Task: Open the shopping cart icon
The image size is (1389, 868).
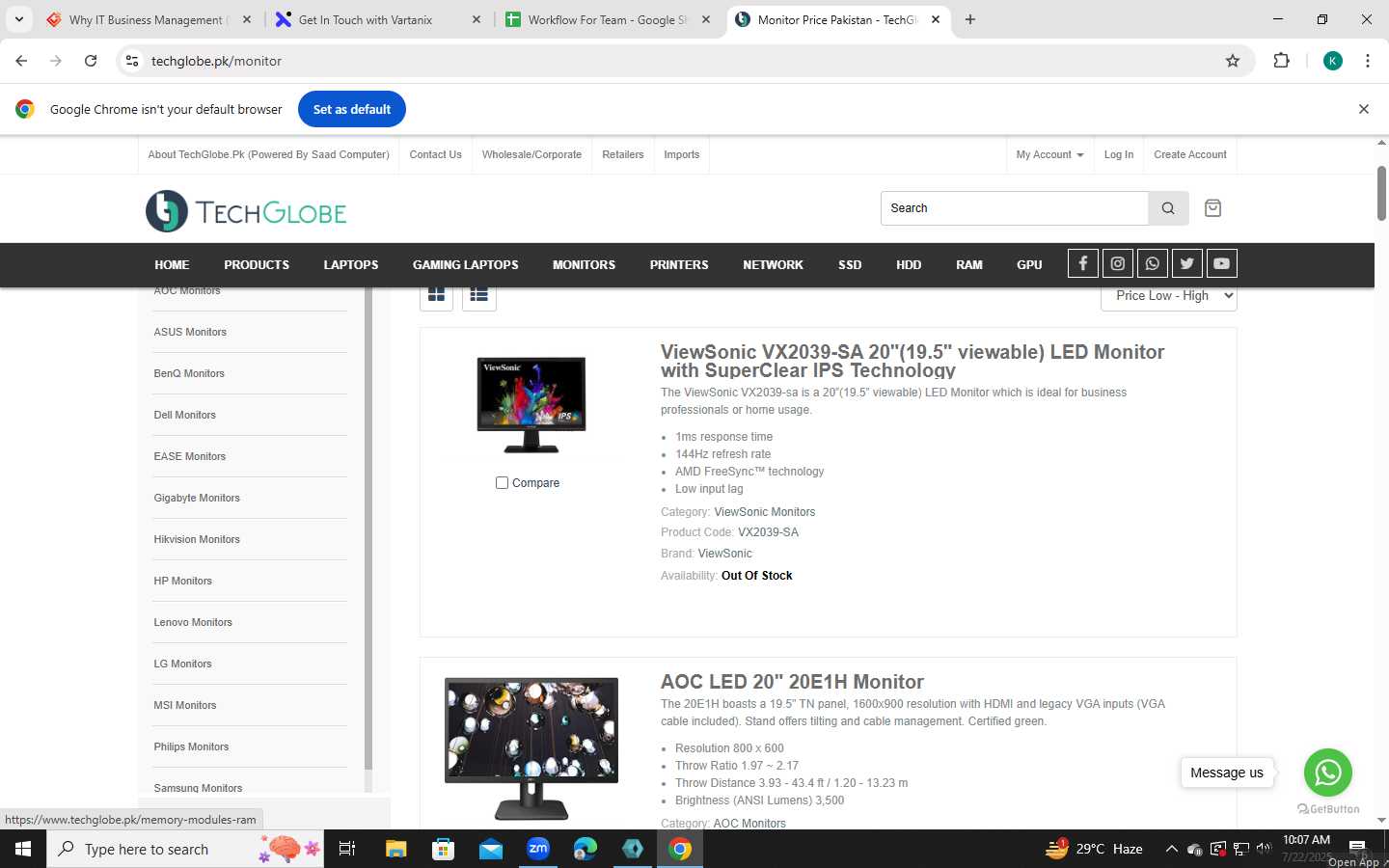Action: 1213,208
